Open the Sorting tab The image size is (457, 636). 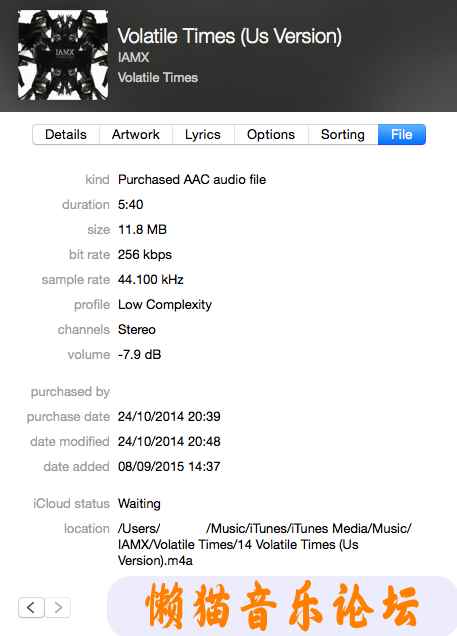343,135
